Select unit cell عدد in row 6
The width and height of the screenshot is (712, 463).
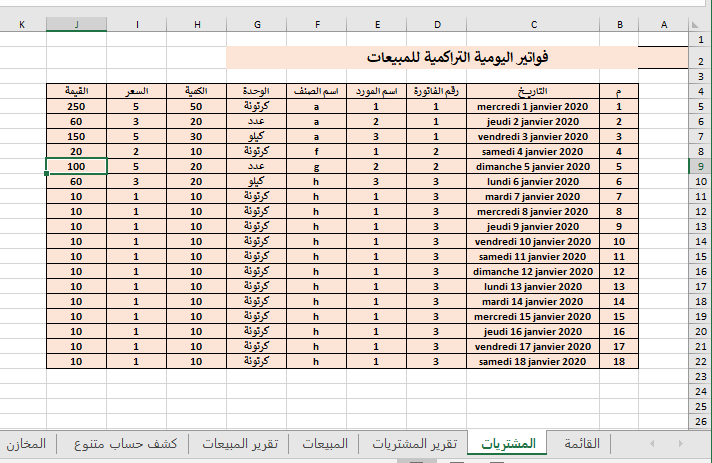257,122
